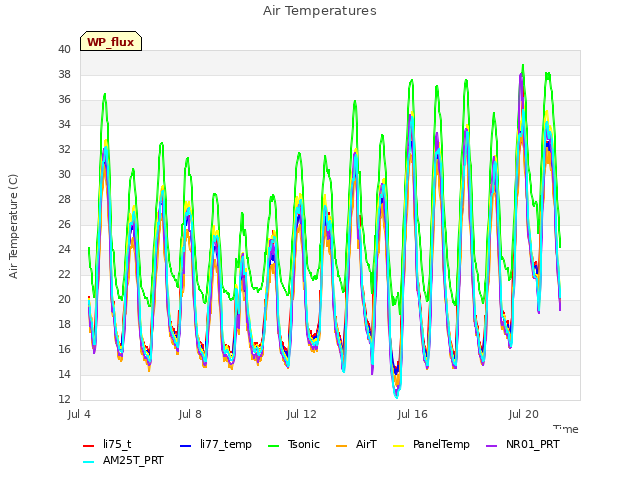This screenshot has width=640, height=480.
Task: Click the 30 y-axis tick label
Action: pyautogui.click(x=64, y=174)
